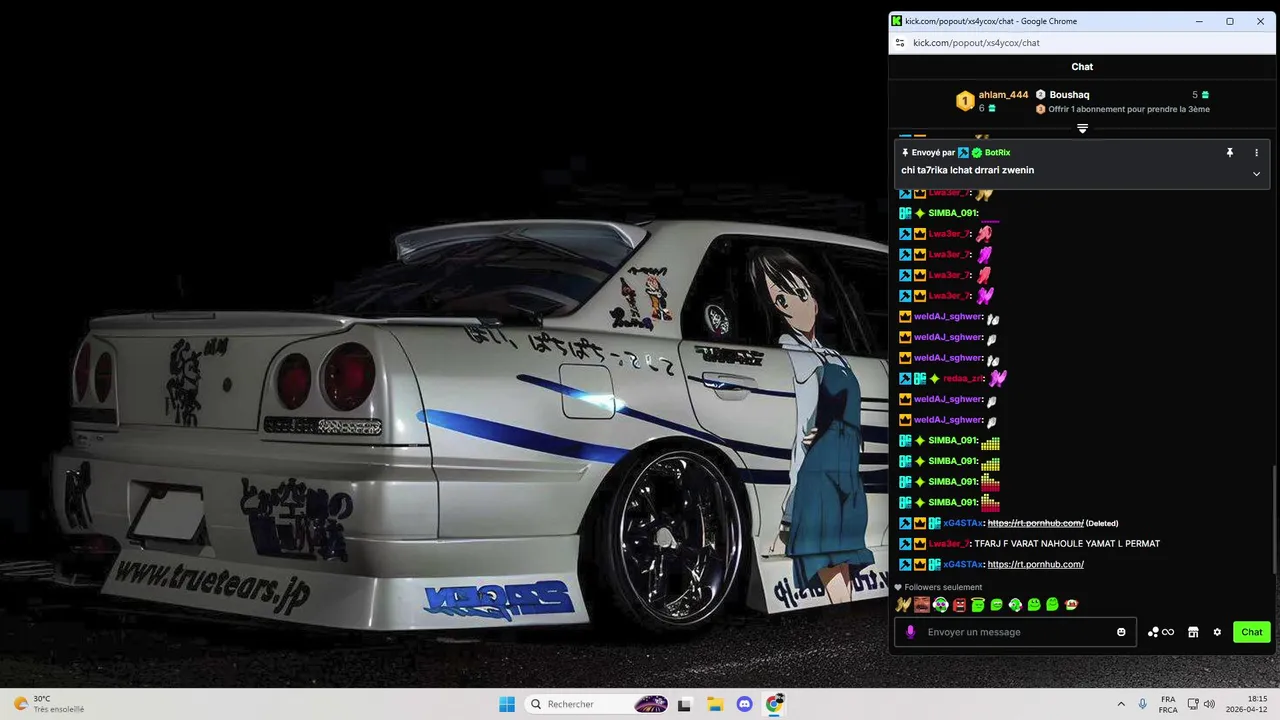Click the deleted xG4STAx link message
1280x720 pixels.
point(1035,523)
